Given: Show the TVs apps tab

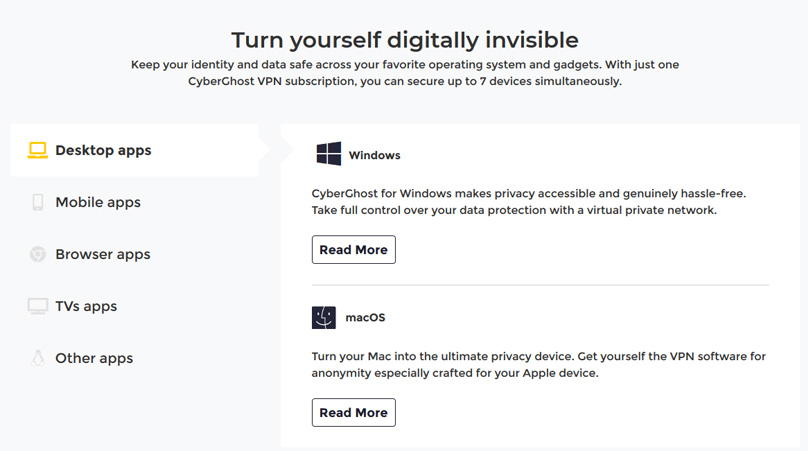Looking at the screenshot, I should point(134,306).
